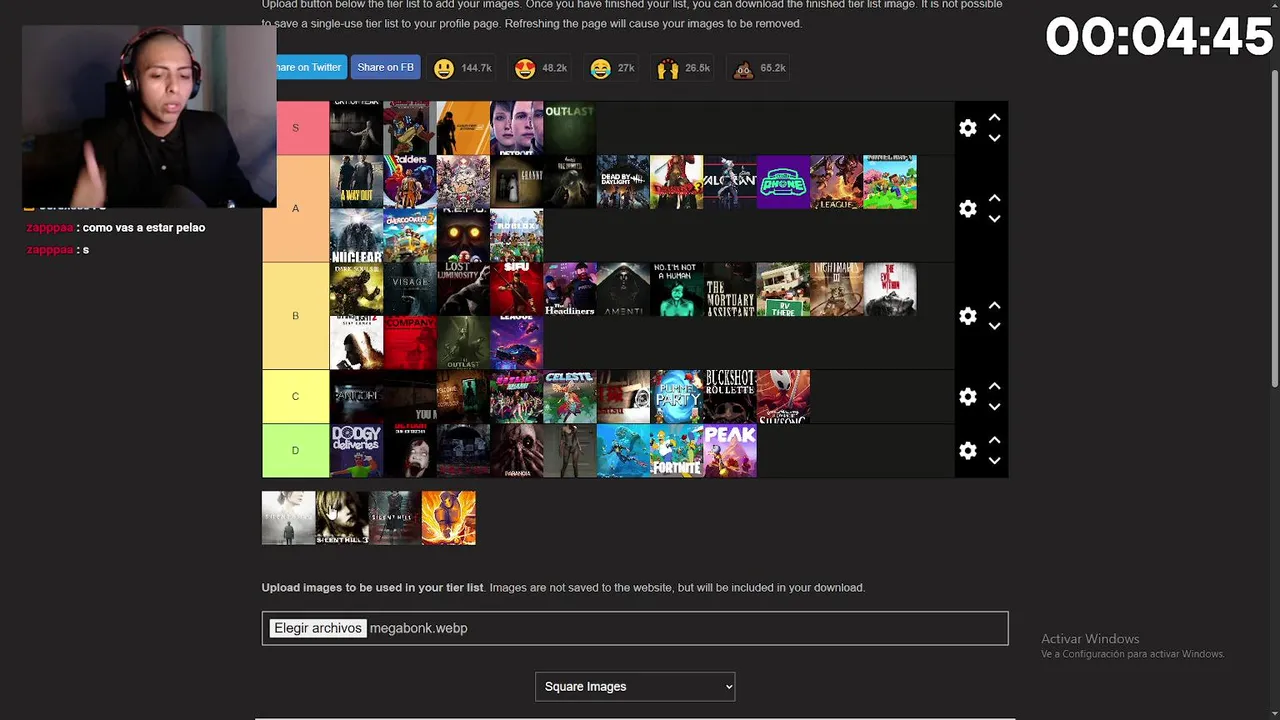The image size is (1280, 720).
Task: Move C tier row up with arrow
Action: pos(994,386)
